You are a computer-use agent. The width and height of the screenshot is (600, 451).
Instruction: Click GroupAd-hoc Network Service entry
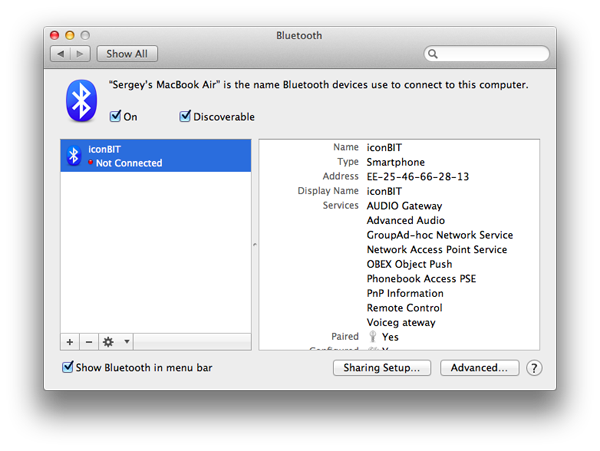click(440, 235)
